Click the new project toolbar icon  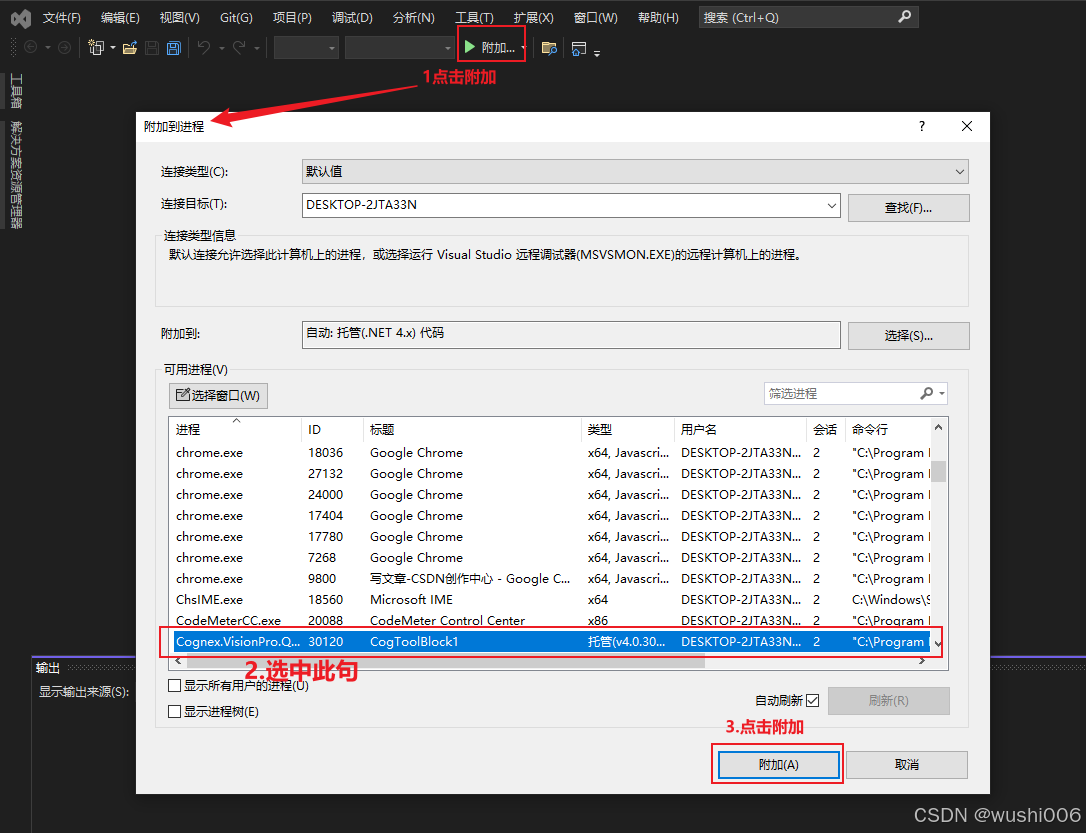coord(96,47)
